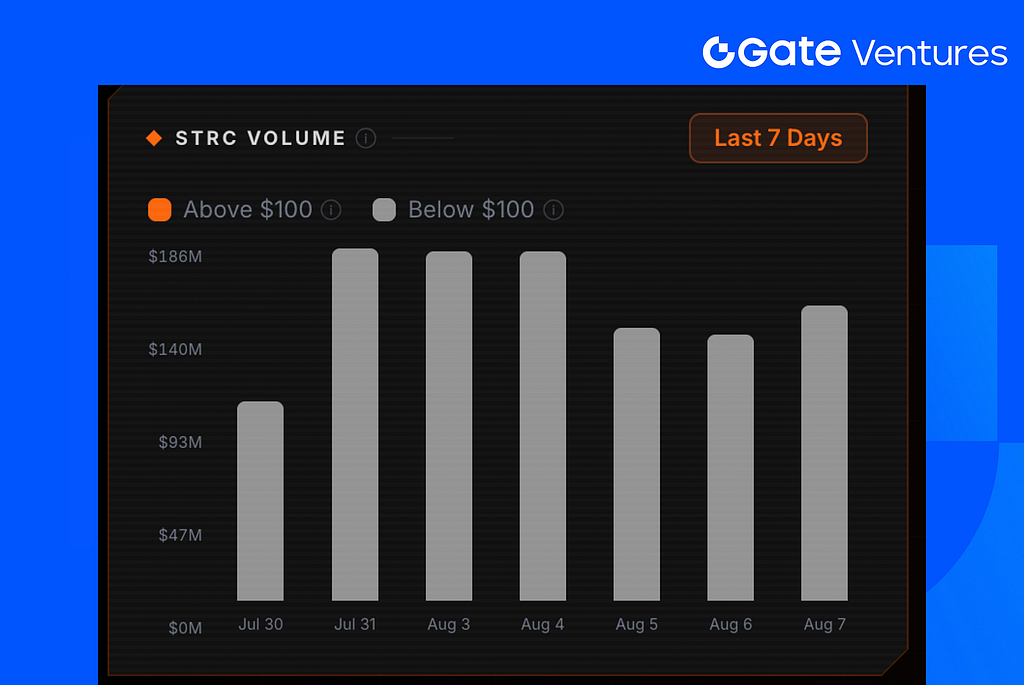
Task: Click the STRC VOLUME title text
Action: 260,138
